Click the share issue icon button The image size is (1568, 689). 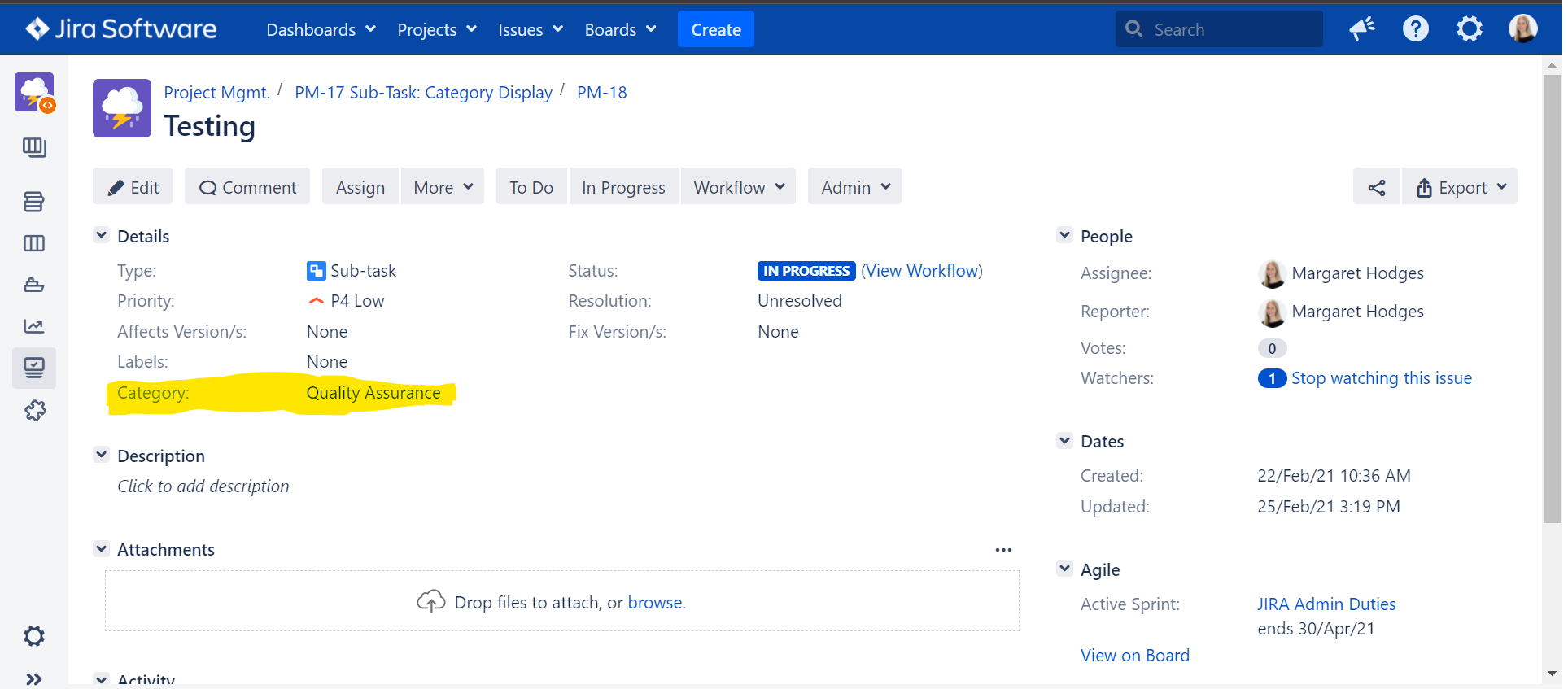click(1377, 188)
